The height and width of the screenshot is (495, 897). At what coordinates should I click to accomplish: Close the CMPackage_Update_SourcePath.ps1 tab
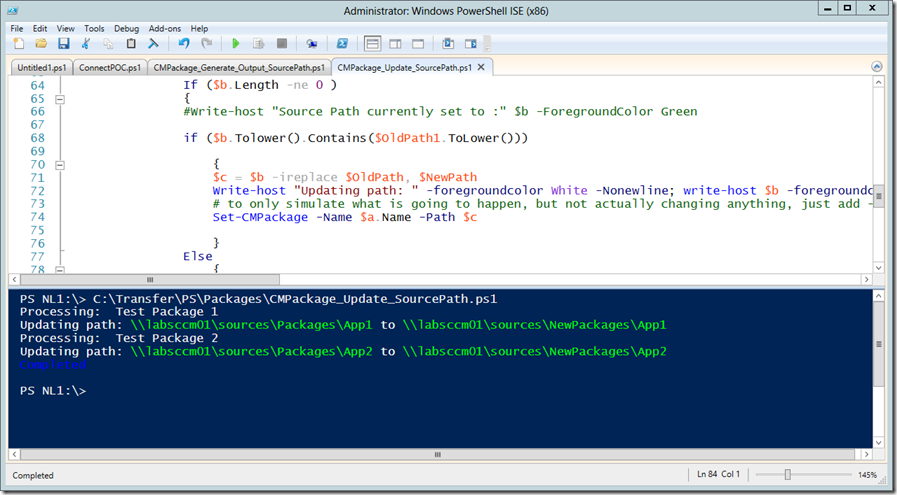coord(481,67)
